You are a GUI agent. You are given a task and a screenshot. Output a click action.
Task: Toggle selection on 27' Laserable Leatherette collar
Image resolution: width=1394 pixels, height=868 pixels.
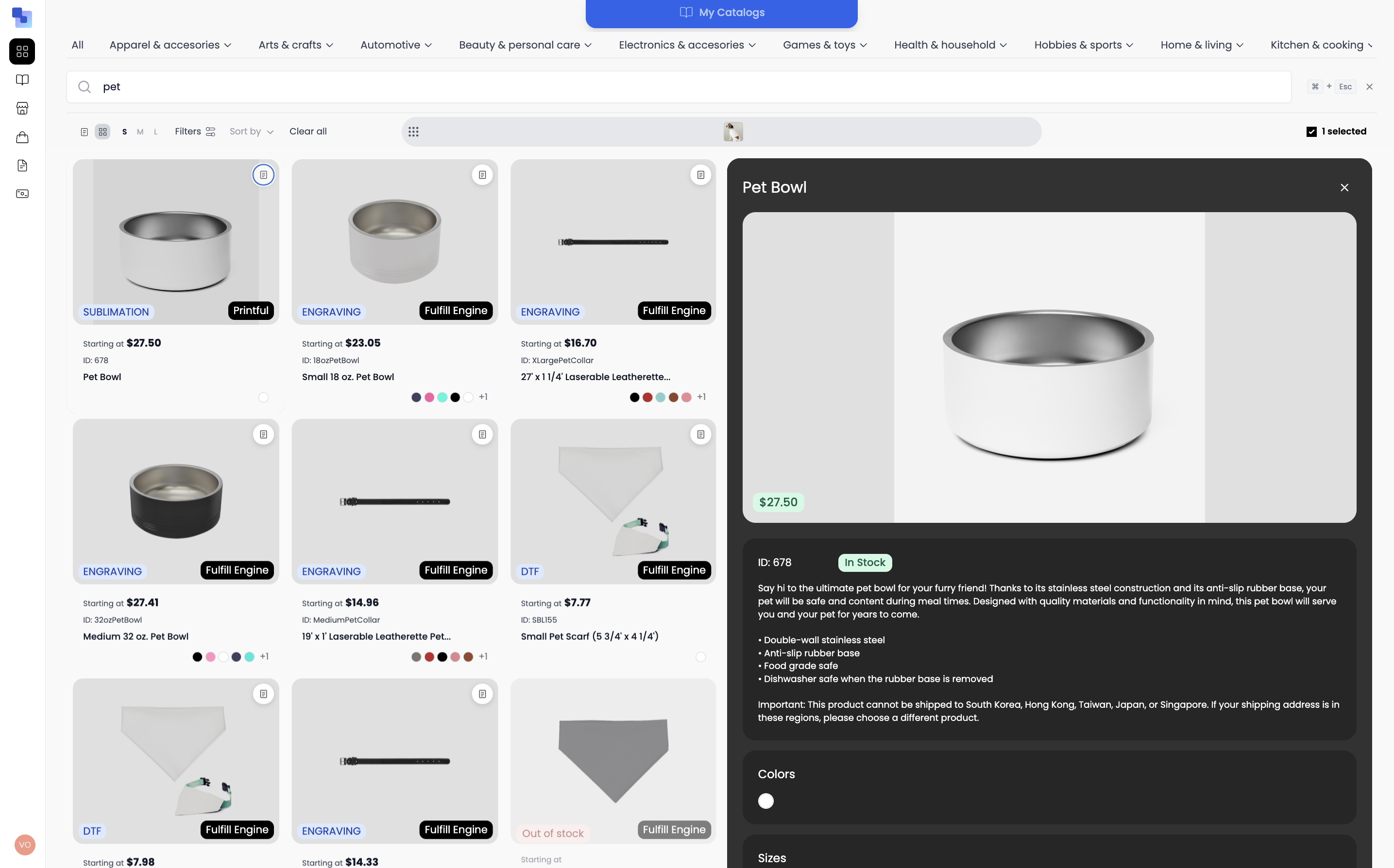coord(700,174)
